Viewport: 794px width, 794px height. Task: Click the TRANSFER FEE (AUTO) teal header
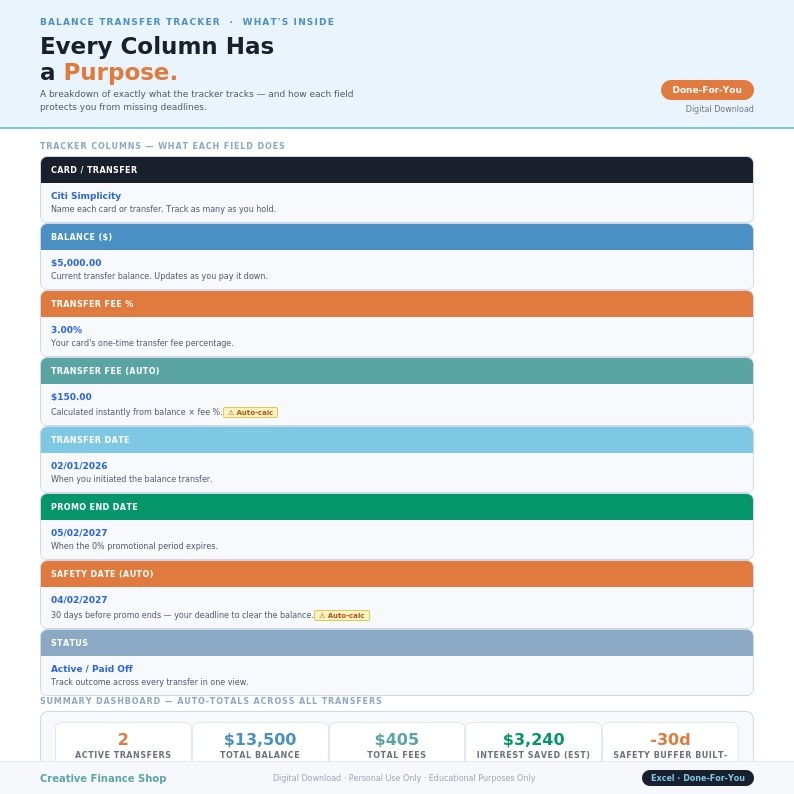click(x=396, y=371)
